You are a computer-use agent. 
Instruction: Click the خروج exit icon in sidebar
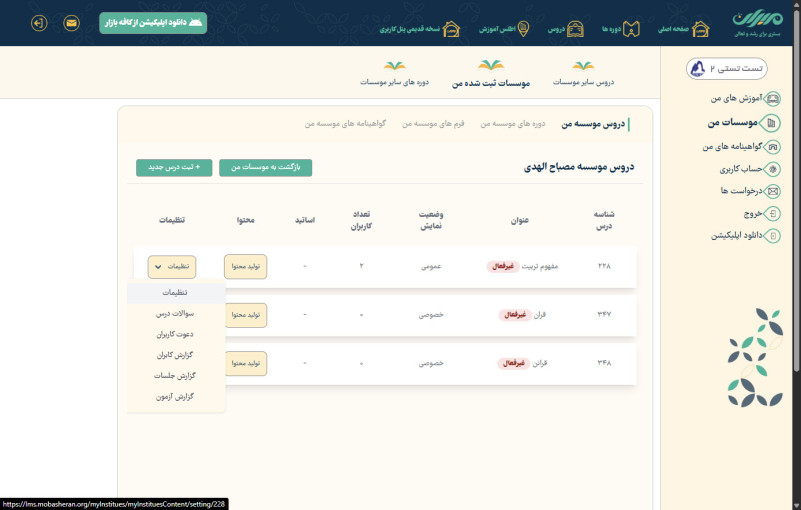(x=772, y=213)
